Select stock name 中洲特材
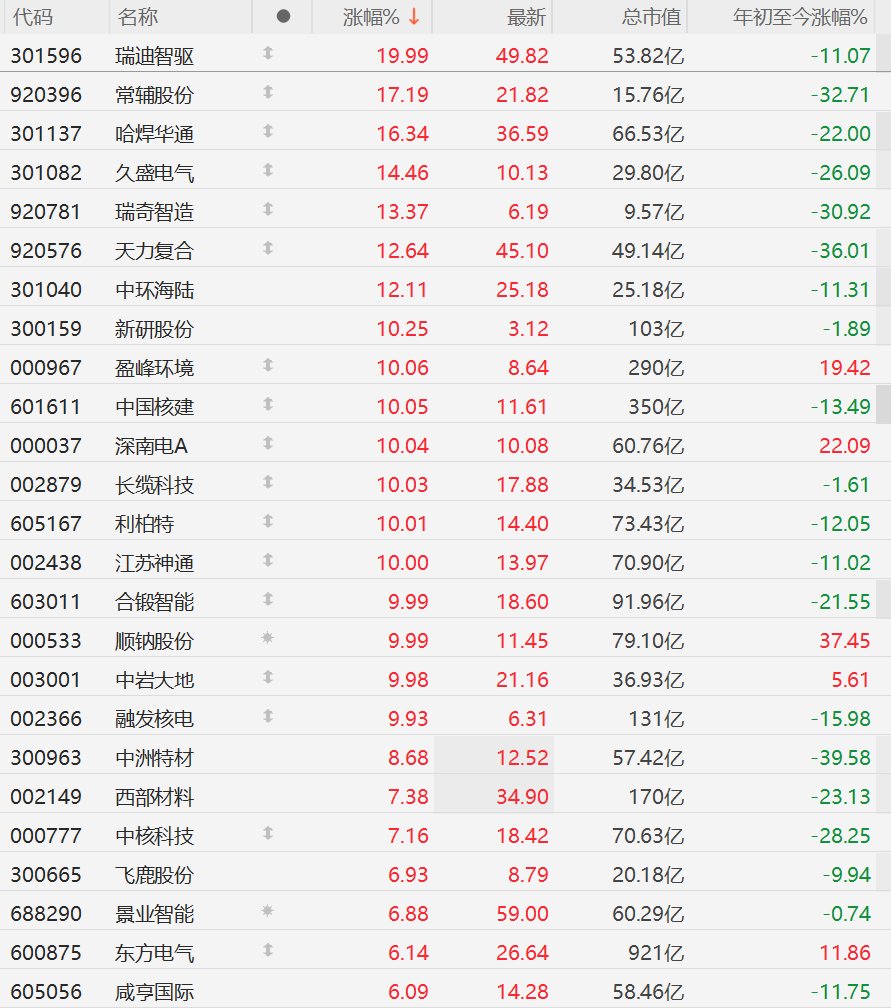Screen dimensions: 891x1008 (154, 758)
